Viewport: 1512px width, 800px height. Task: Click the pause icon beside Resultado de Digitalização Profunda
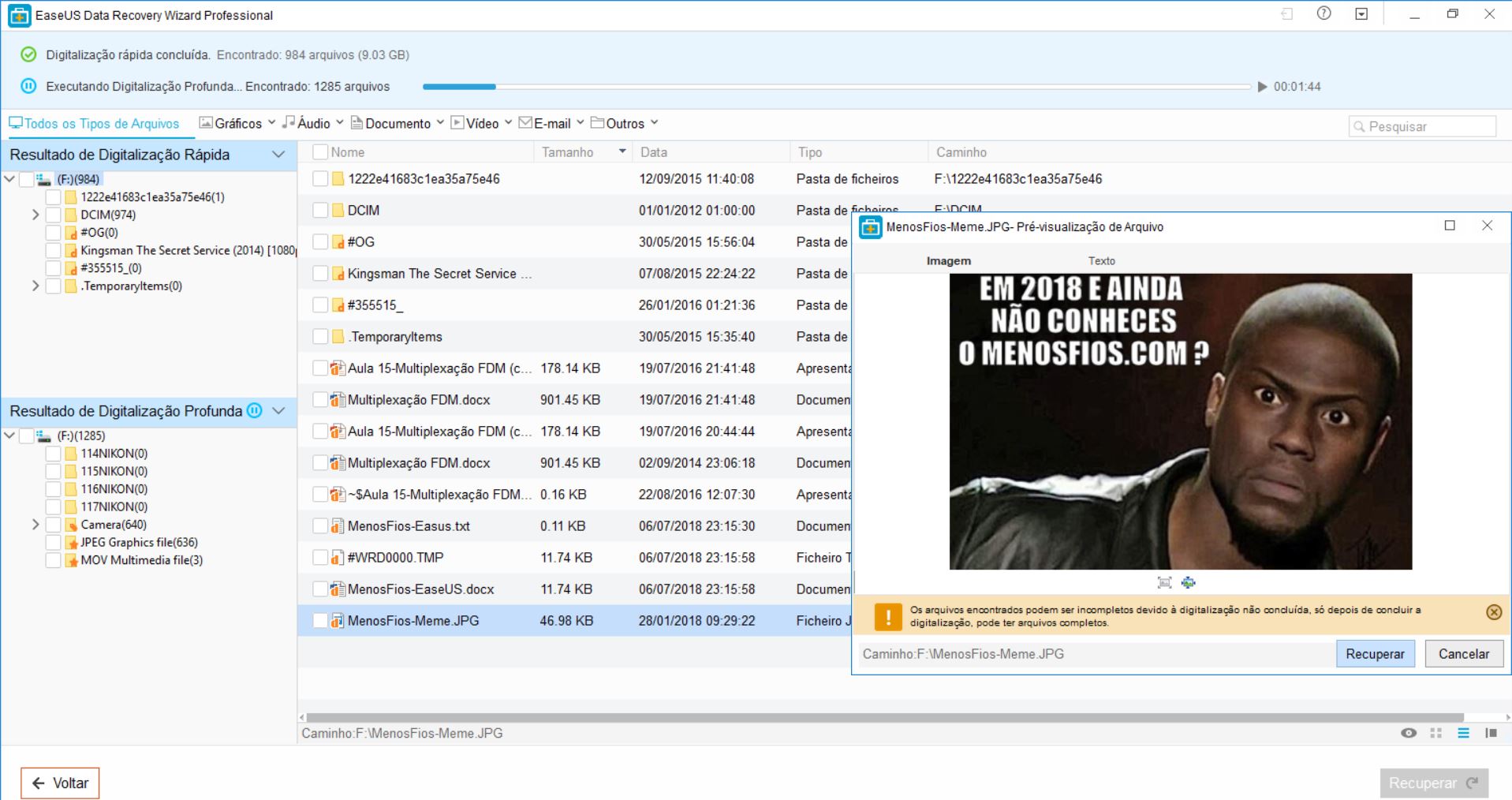[255, 410]
